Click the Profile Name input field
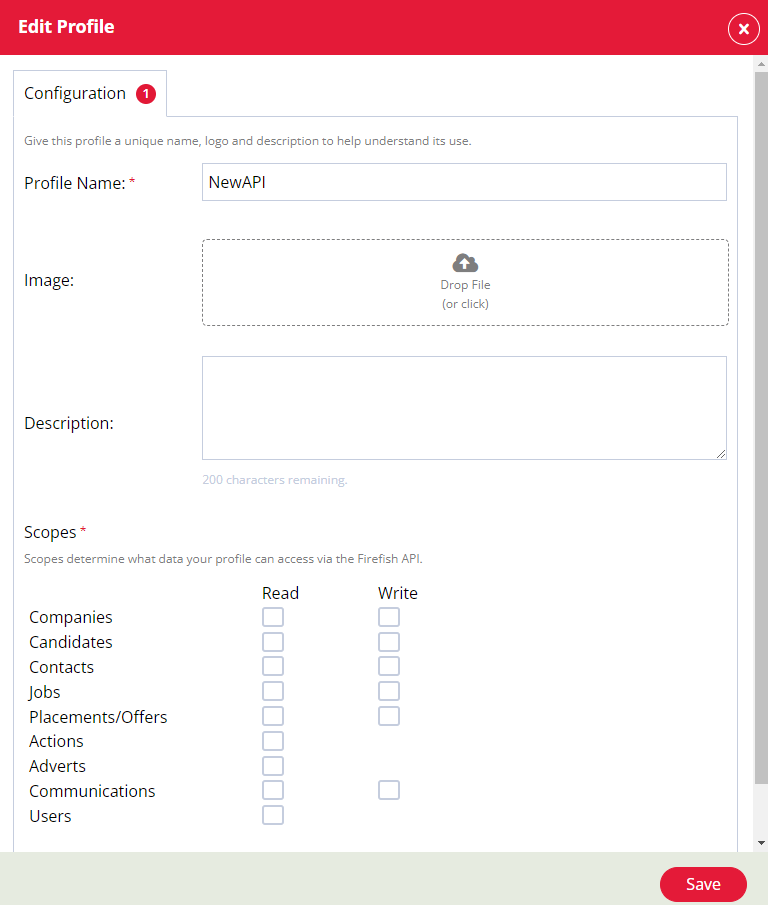 [464, 182]
